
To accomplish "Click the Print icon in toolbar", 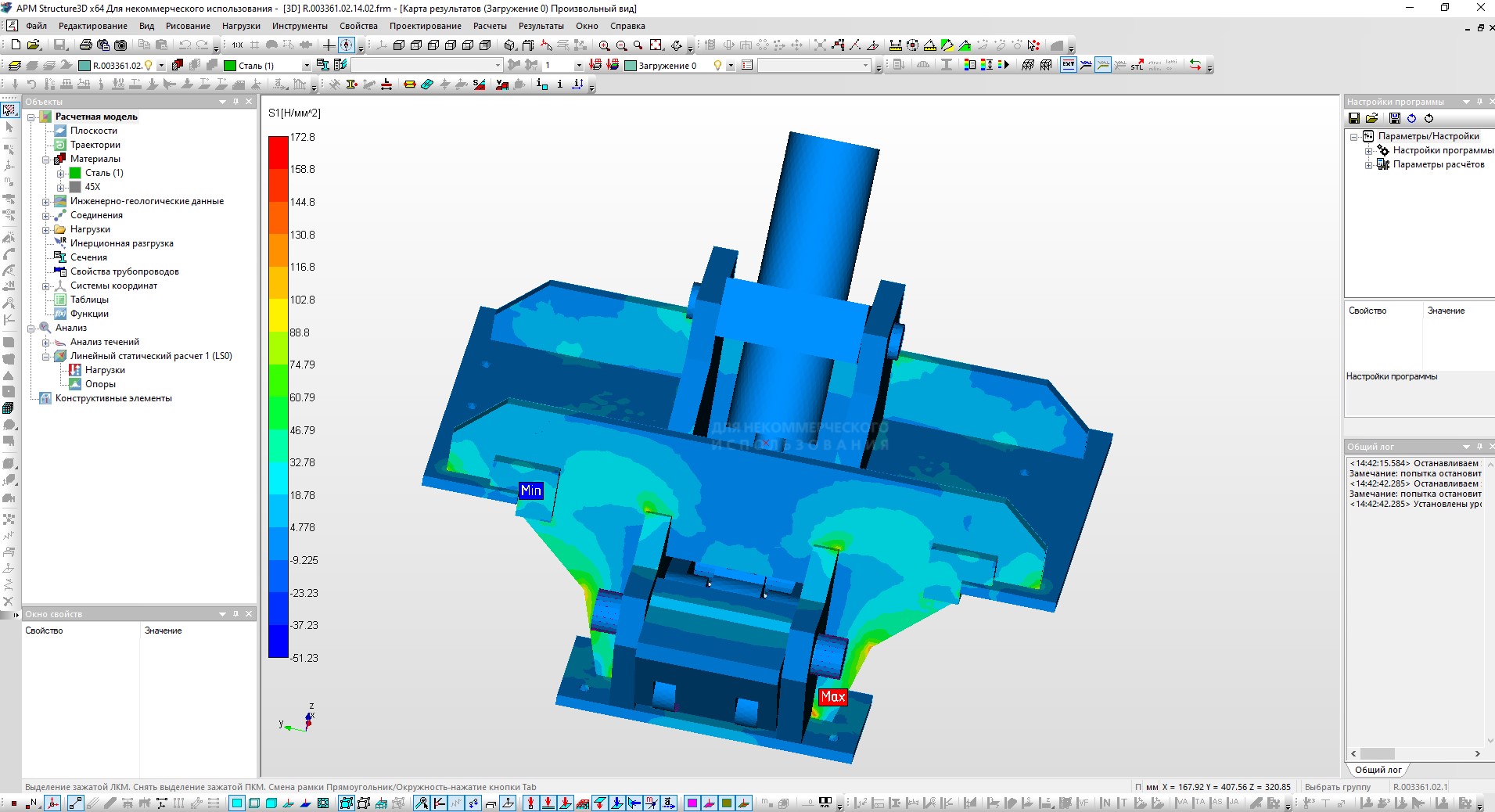I will 86,45.
